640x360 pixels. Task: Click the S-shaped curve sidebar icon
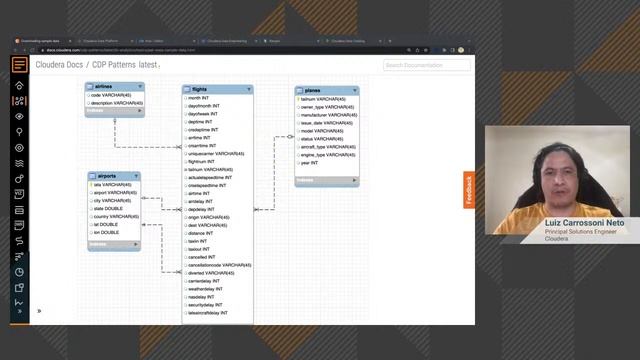click(19, 241)
